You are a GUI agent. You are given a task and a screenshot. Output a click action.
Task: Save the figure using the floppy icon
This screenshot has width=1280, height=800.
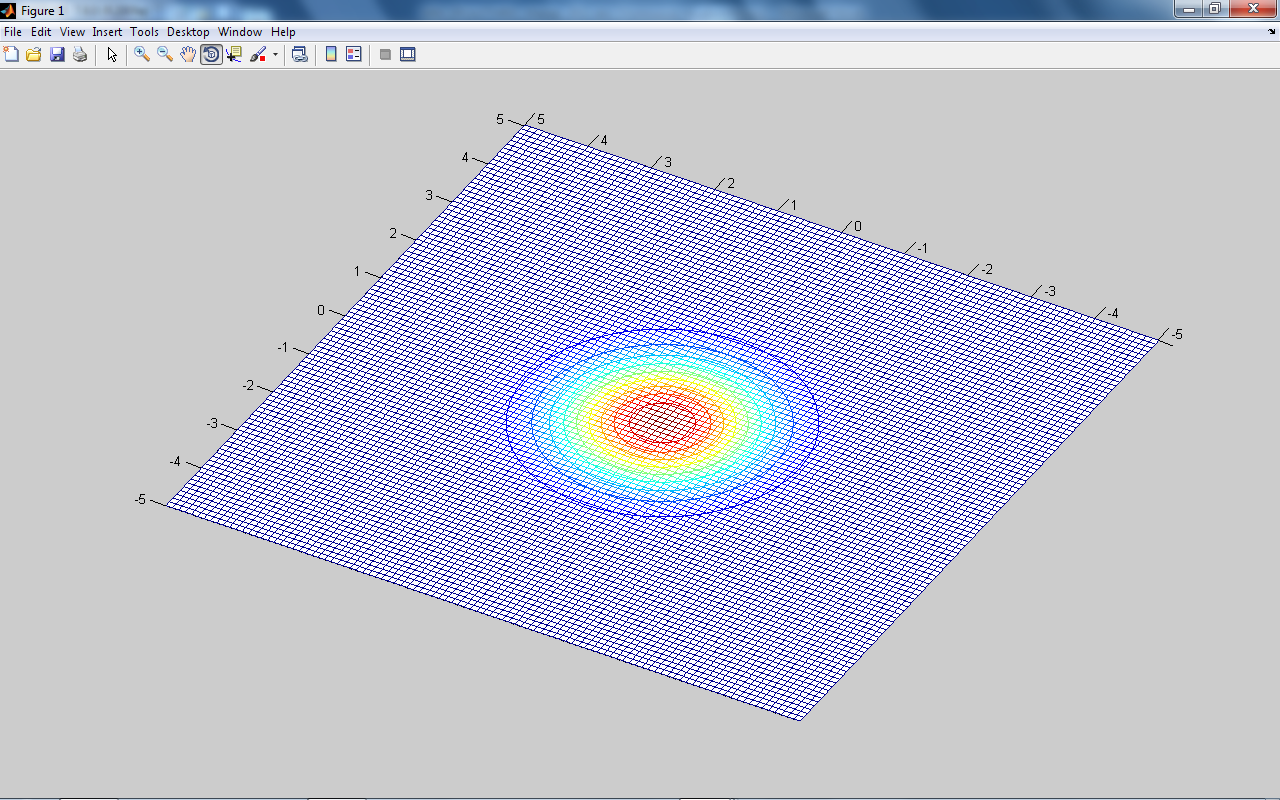pos(57,54)
